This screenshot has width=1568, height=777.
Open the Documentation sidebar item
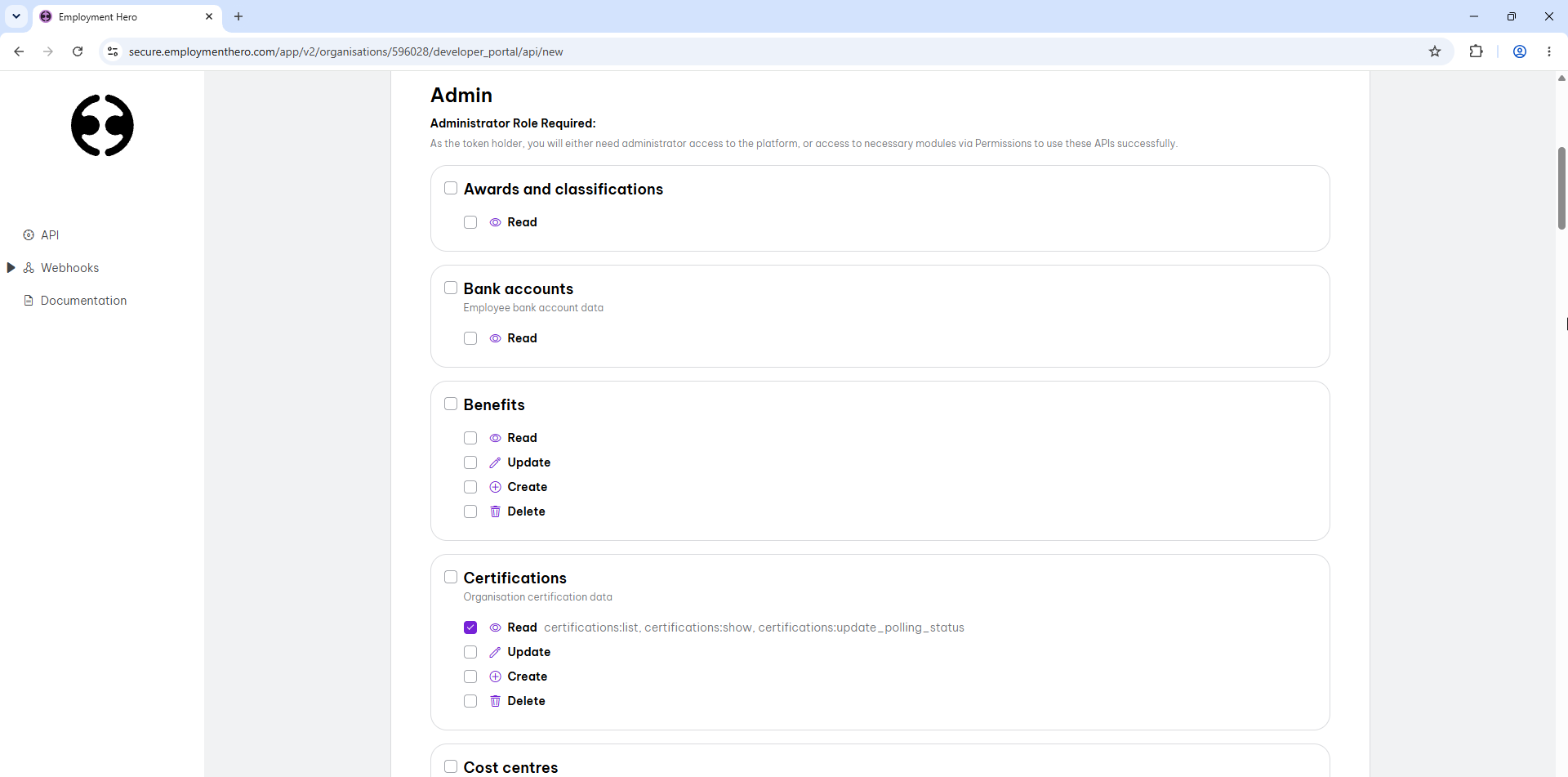83,301
